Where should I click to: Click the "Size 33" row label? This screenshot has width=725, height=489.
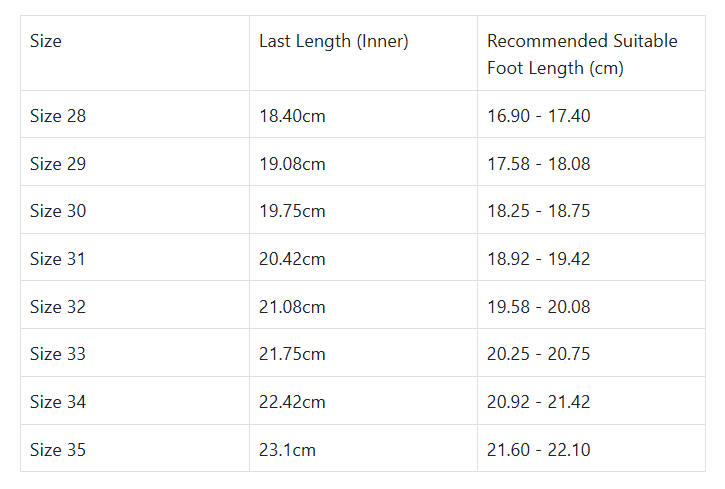coord(58,354)
